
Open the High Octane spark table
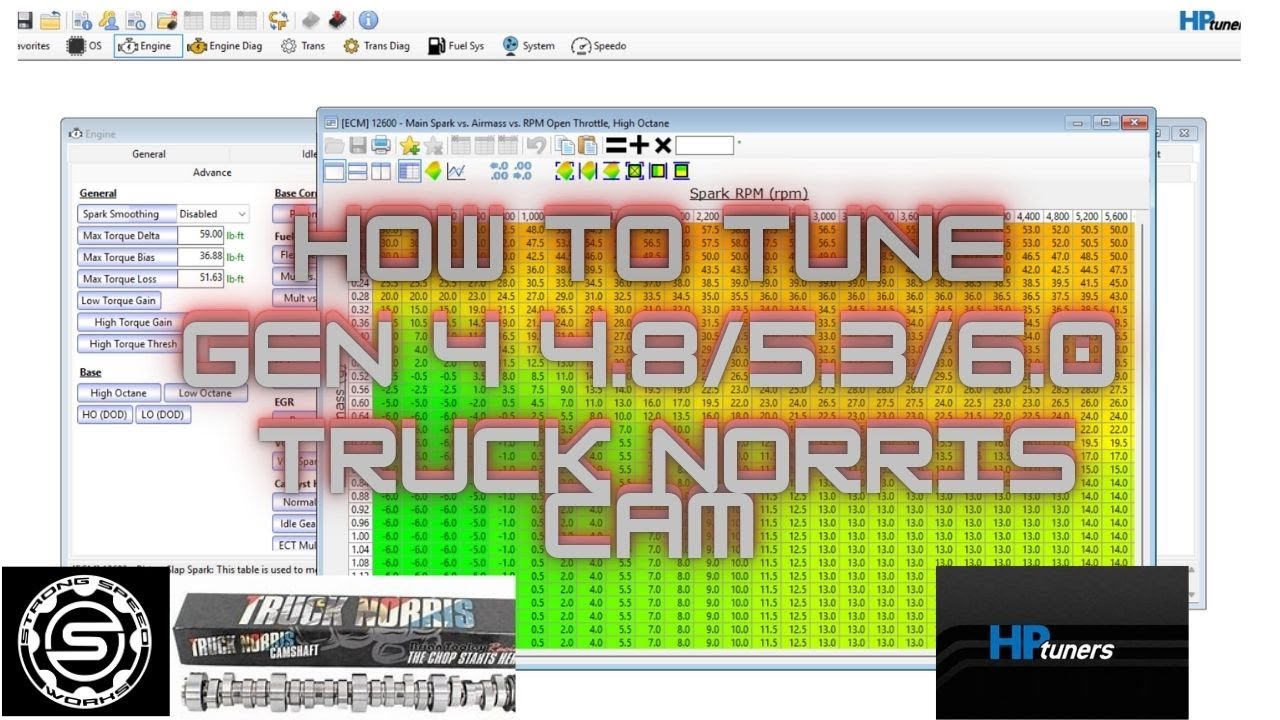point(118,393)
